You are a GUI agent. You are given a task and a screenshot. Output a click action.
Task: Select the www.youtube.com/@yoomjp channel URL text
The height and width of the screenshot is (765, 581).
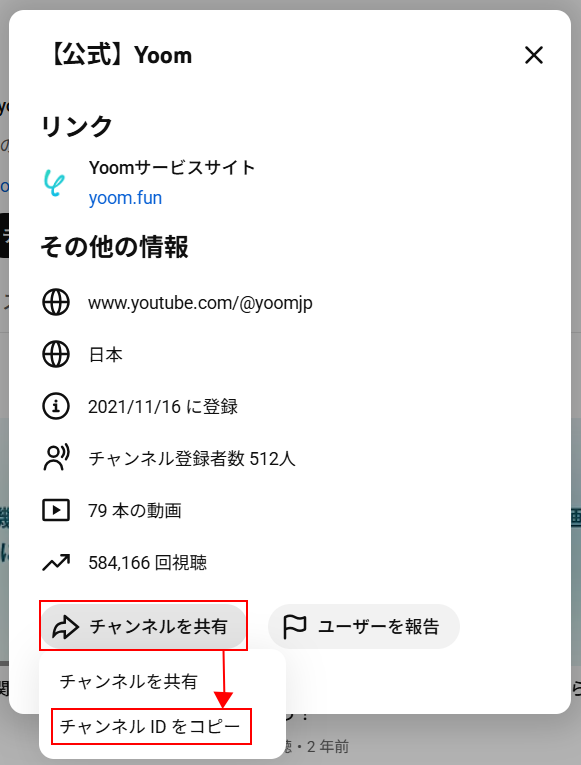tap(200, 303)
